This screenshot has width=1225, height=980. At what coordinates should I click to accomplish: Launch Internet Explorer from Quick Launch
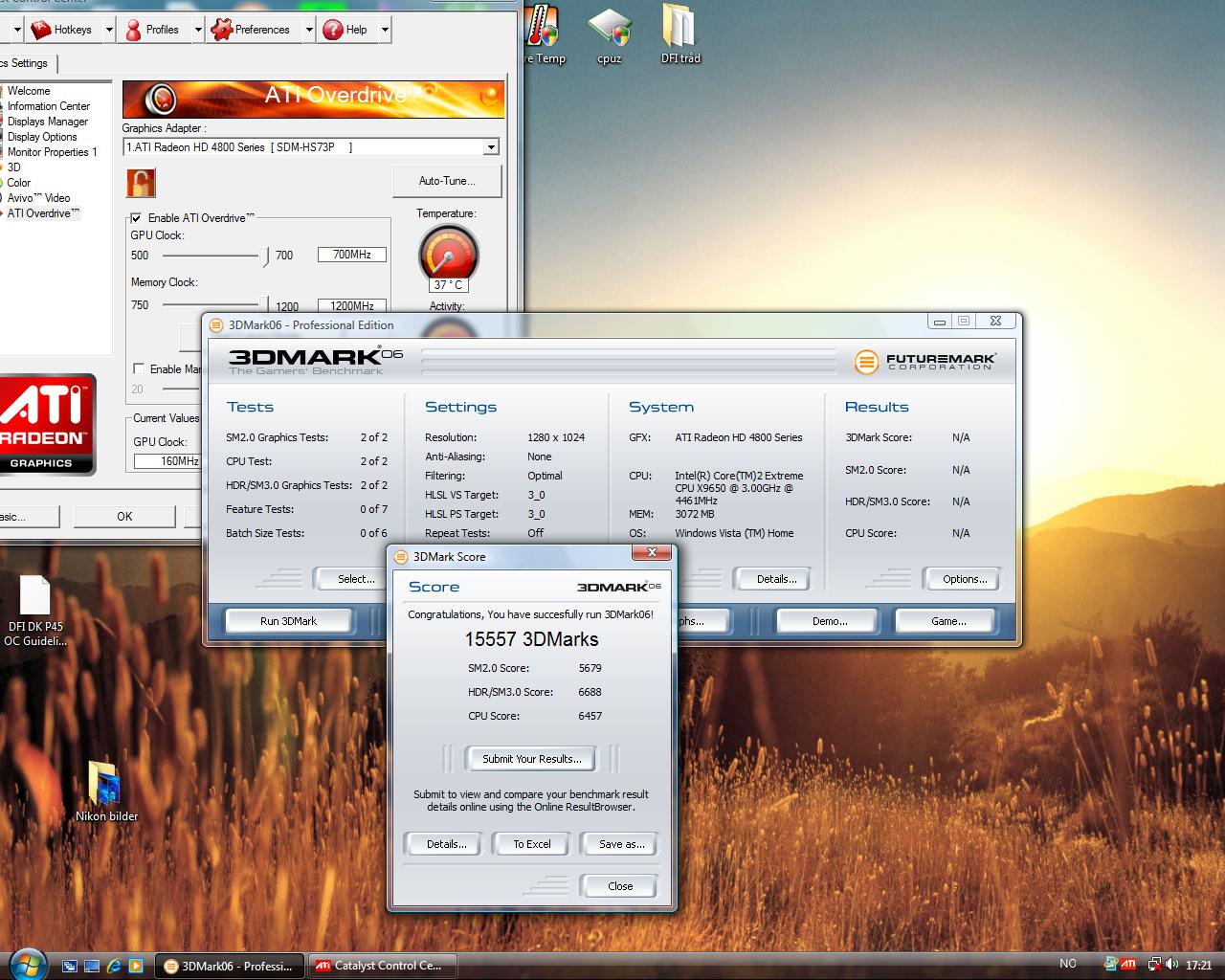[114, 966]
